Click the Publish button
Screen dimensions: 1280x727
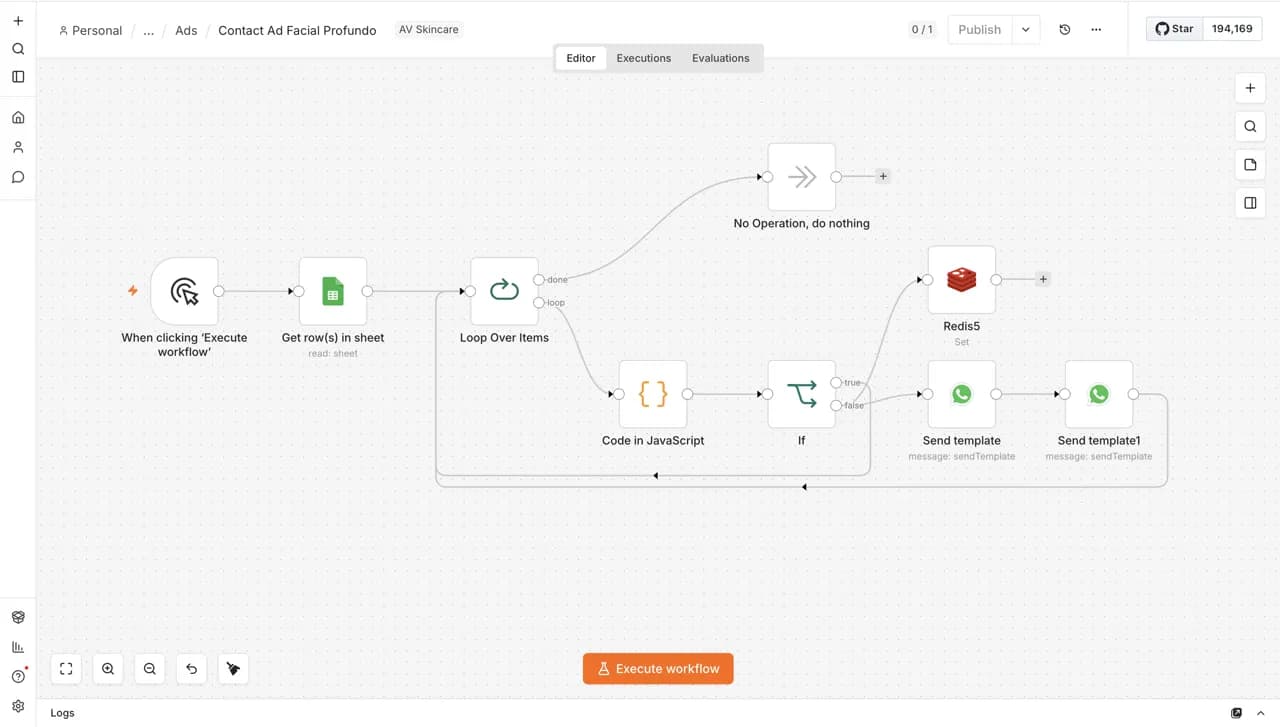click(979, 29)
